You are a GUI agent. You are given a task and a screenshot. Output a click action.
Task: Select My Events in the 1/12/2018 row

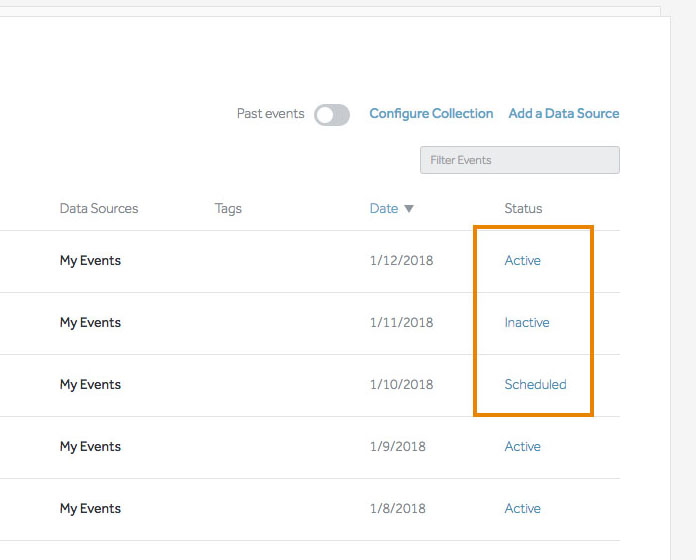(x=90, y=261)
